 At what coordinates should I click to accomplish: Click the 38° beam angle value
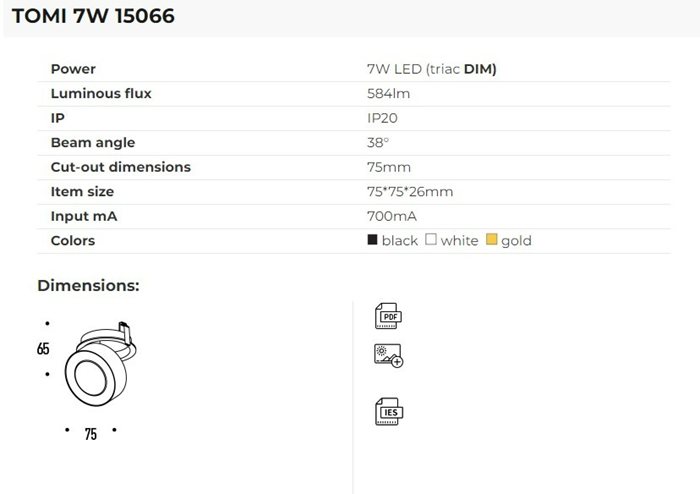[378, 143]
